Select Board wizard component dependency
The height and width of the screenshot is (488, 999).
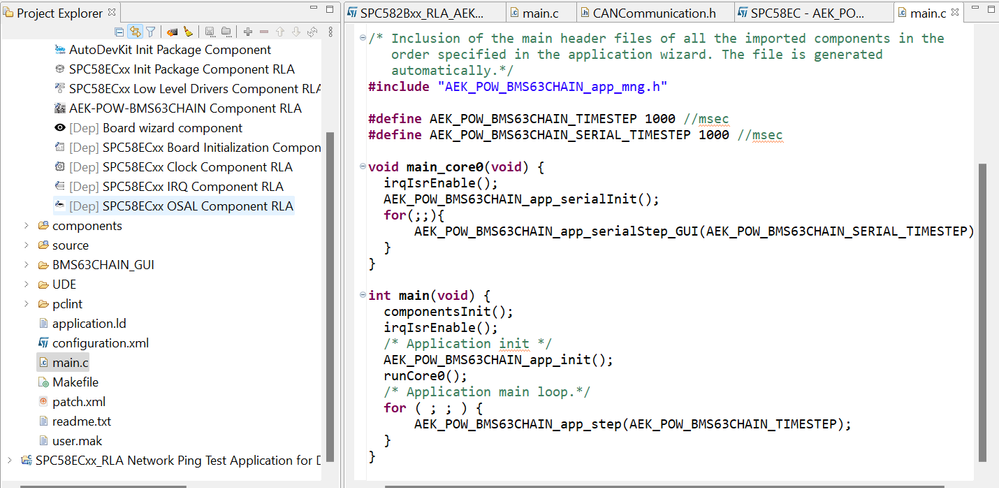pos(148,128)
